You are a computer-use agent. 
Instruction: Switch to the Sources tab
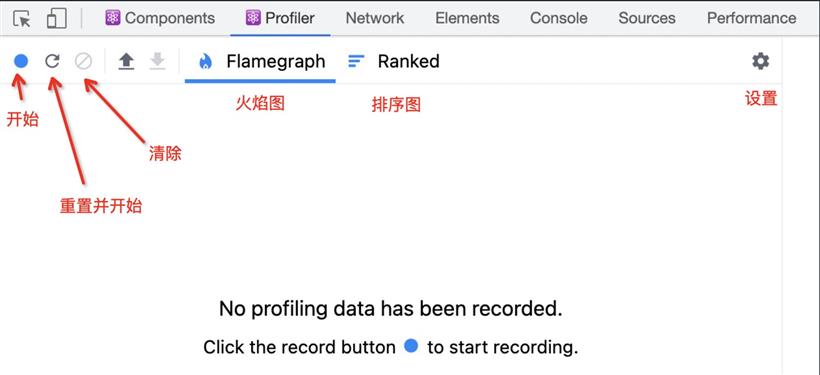(647, 18)
